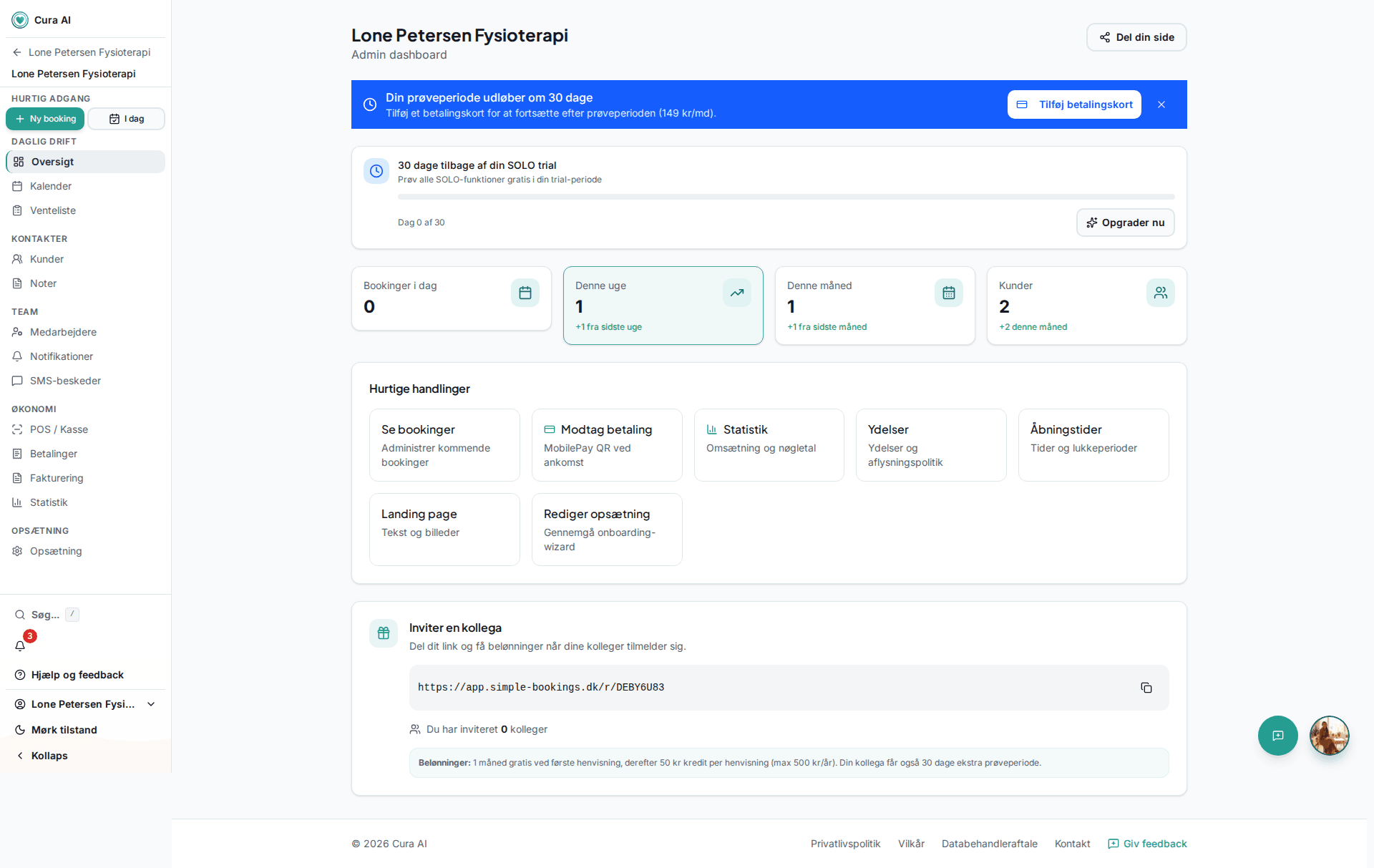The height and width of the screenshot is (868, 1374).
Task: Click the clock icon in blue banner
Action: 370,104
